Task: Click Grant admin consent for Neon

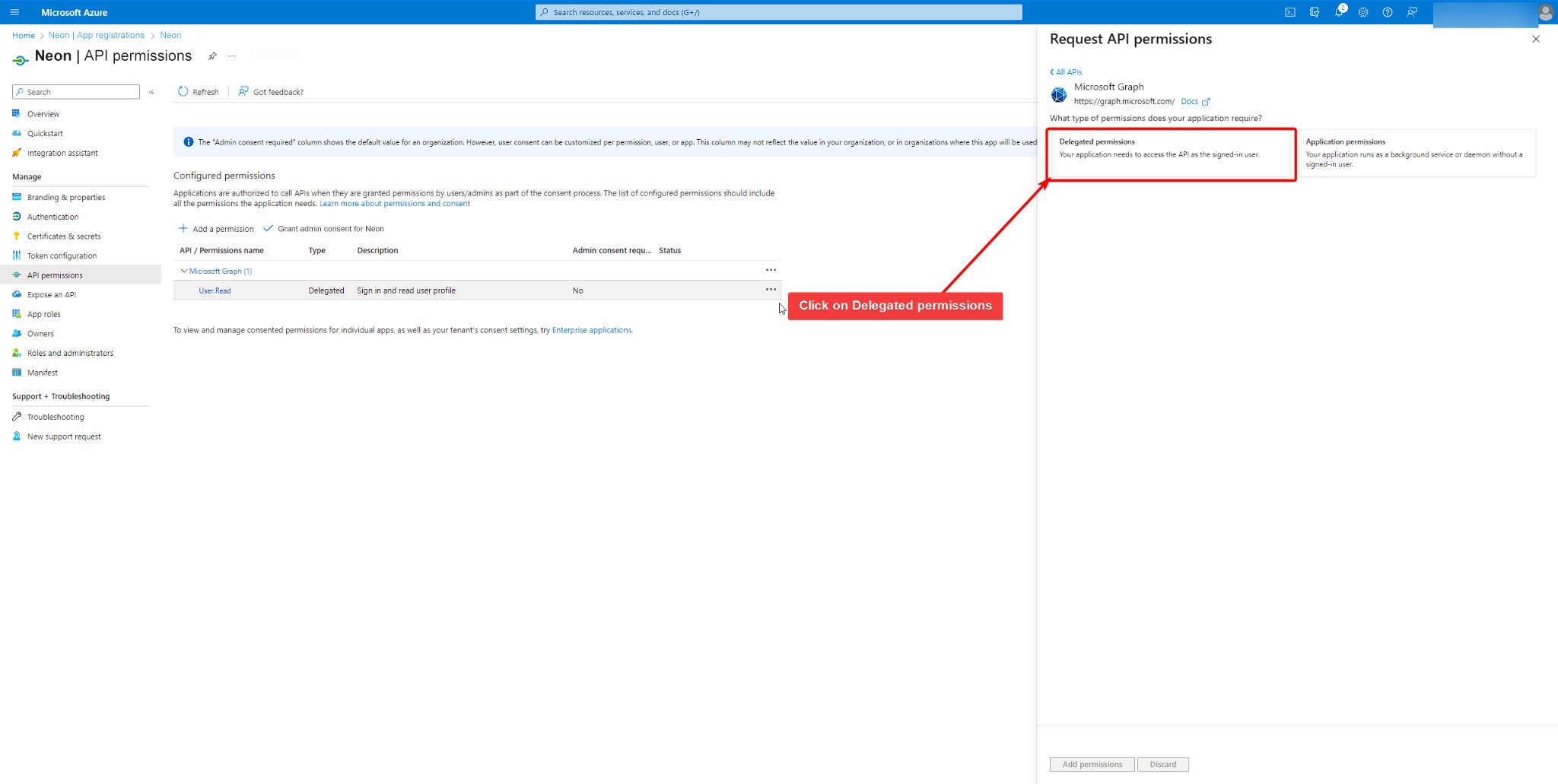Action: pyautogui.click(x=324, y=229)
